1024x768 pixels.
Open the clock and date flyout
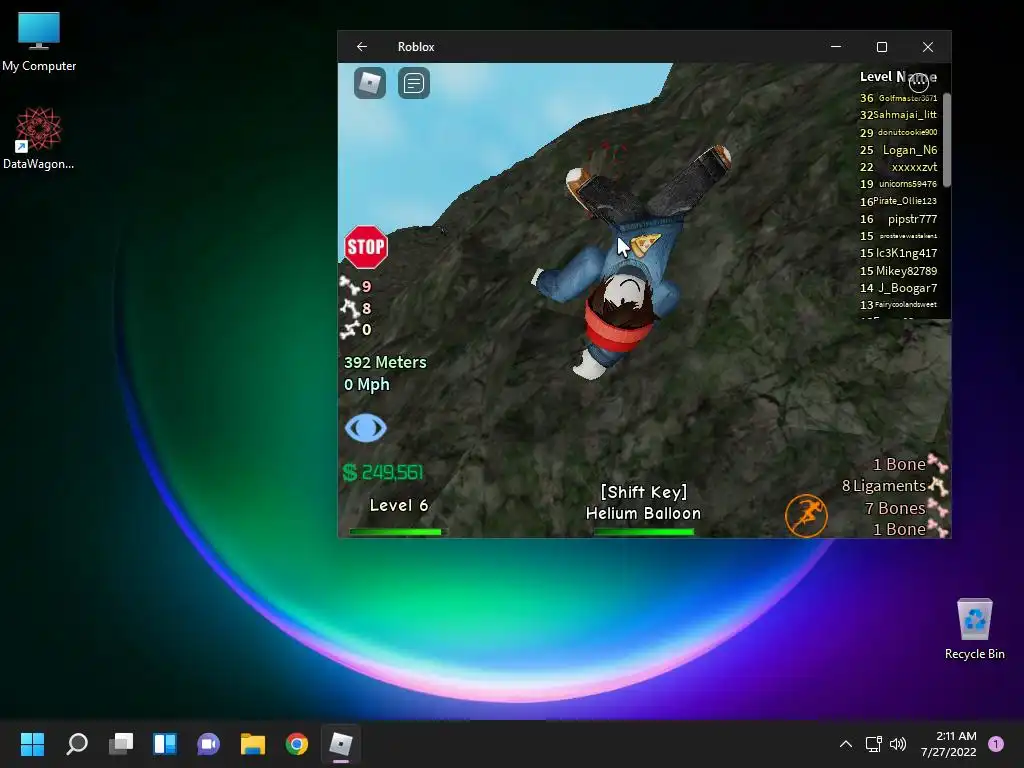click(949, 744)
